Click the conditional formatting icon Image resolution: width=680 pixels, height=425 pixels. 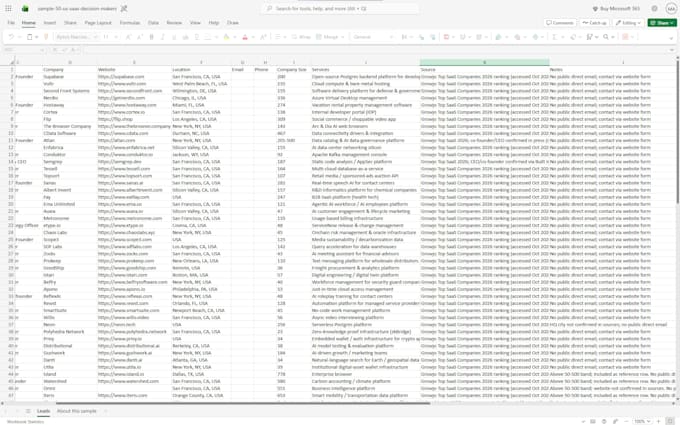click(x=446, y=37)
